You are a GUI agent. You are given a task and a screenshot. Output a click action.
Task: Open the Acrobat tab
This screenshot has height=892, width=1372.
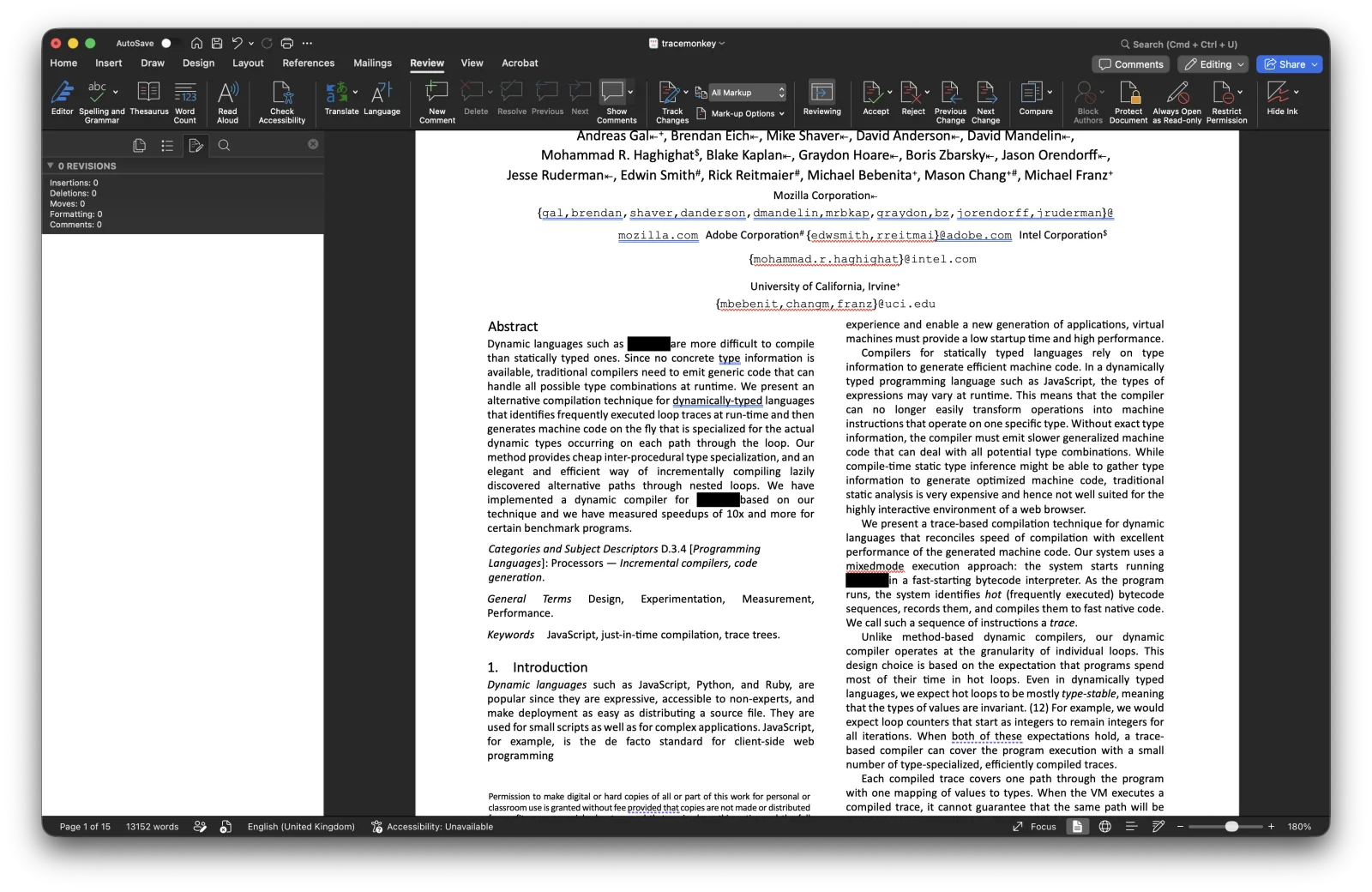(x=520, y=63)
